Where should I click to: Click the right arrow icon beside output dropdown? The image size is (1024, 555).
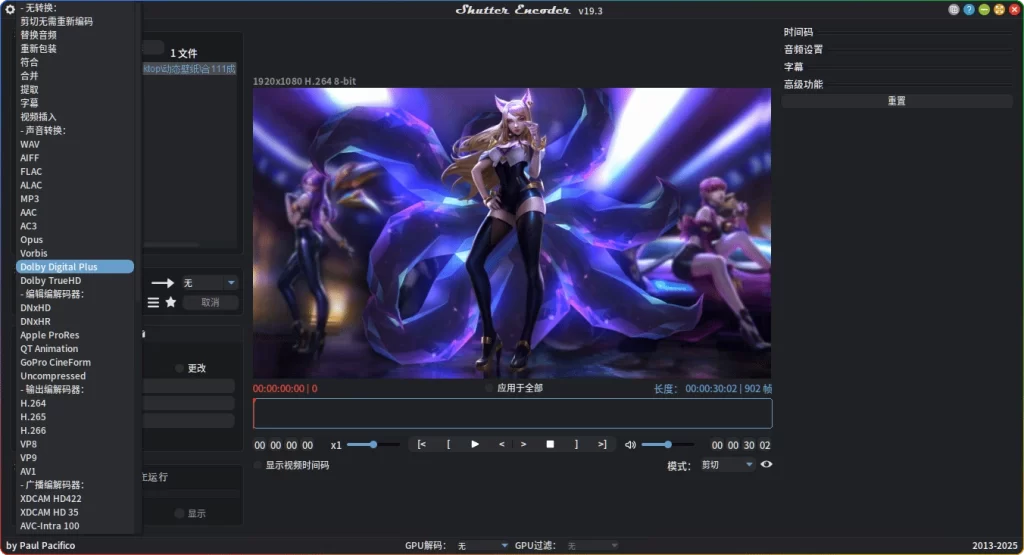[x=163, y=283]
